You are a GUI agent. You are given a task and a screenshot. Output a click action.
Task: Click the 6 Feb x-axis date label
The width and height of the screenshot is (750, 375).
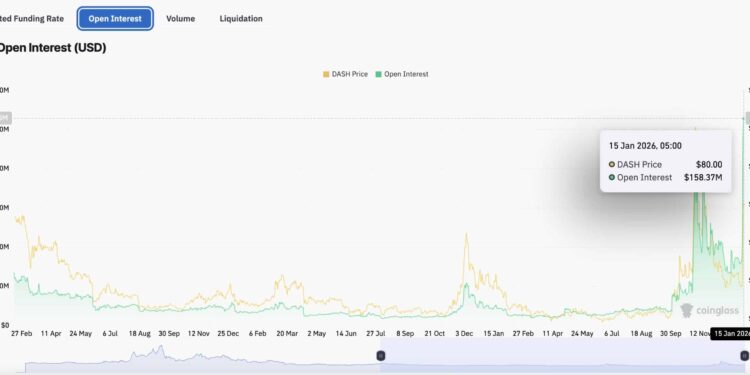coord(257,333)
